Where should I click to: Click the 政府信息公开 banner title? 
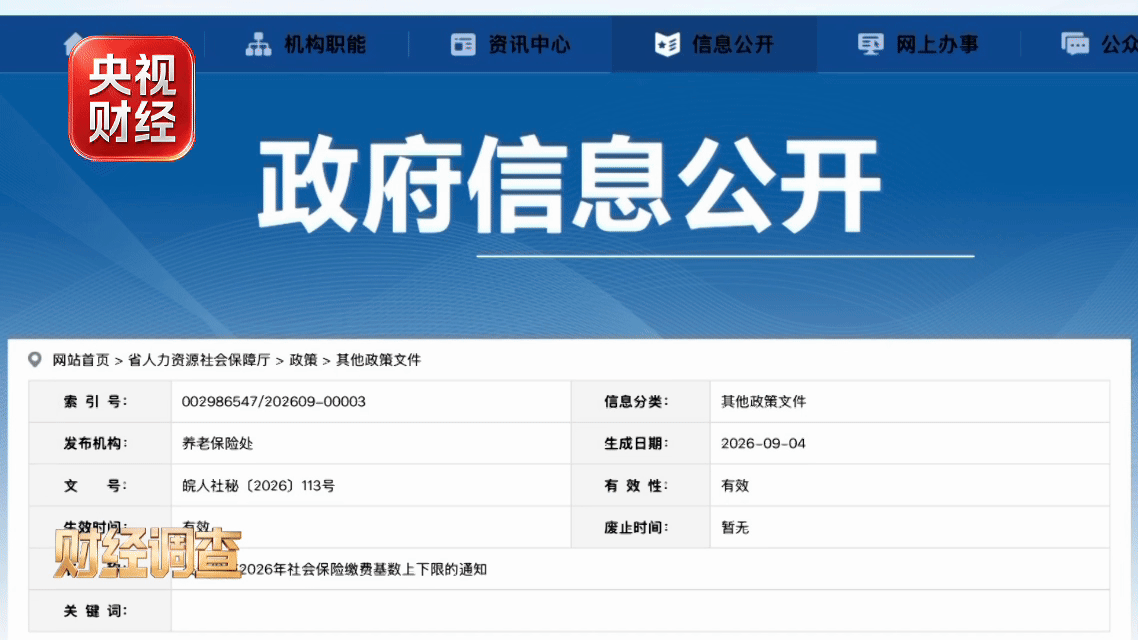tap(570, 184)
